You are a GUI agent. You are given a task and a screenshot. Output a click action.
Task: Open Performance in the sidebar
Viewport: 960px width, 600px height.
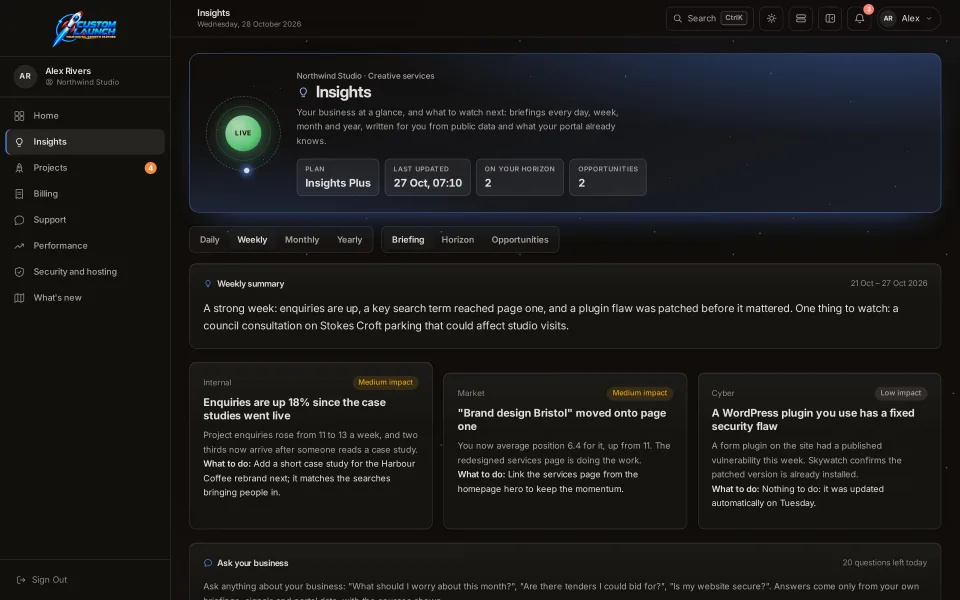coord(85,246)
